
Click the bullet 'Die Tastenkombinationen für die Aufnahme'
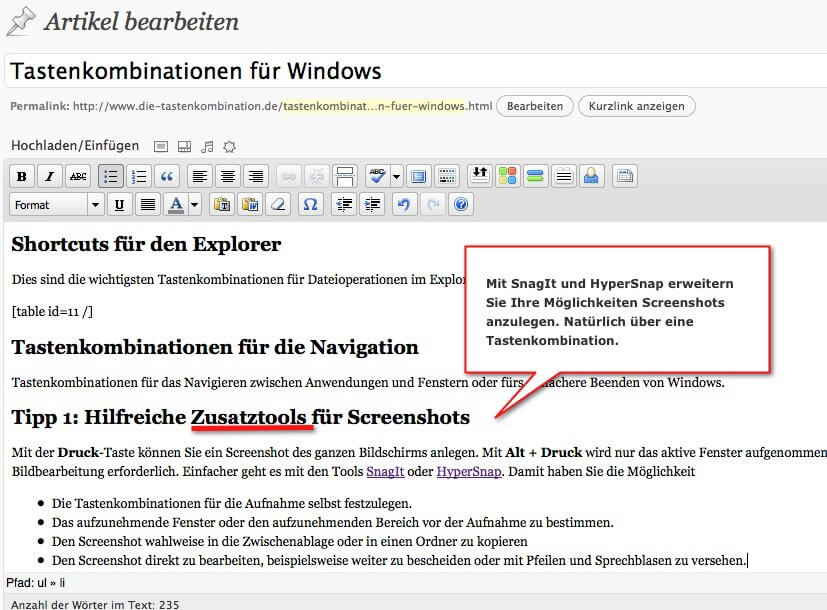232,504
